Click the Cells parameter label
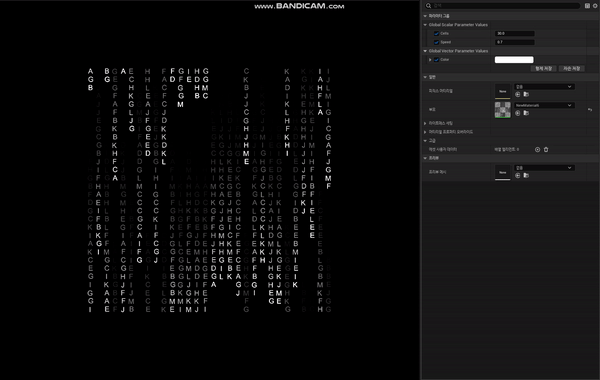The width and height of the screenshot is (600, 380). coord(444,34)
